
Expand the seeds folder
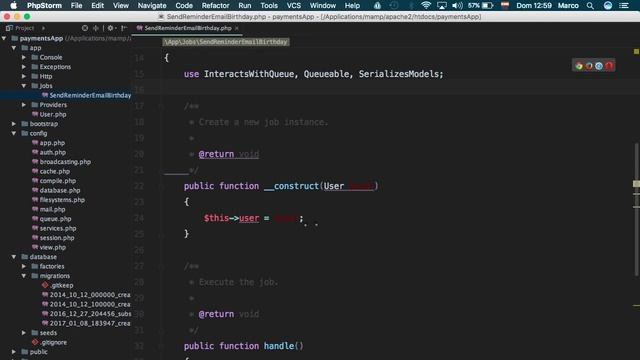point(24,333)
